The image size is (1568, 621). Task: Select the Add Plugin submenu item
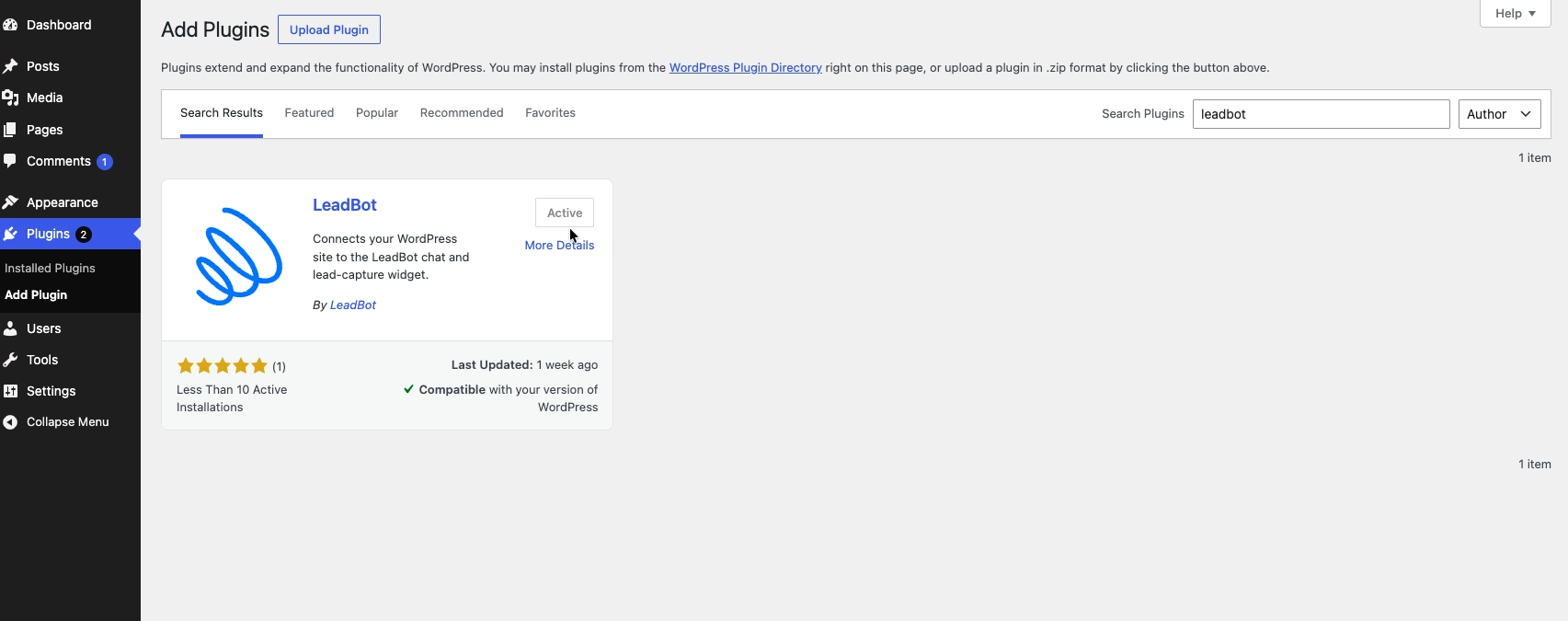click(x=36, y=295)
